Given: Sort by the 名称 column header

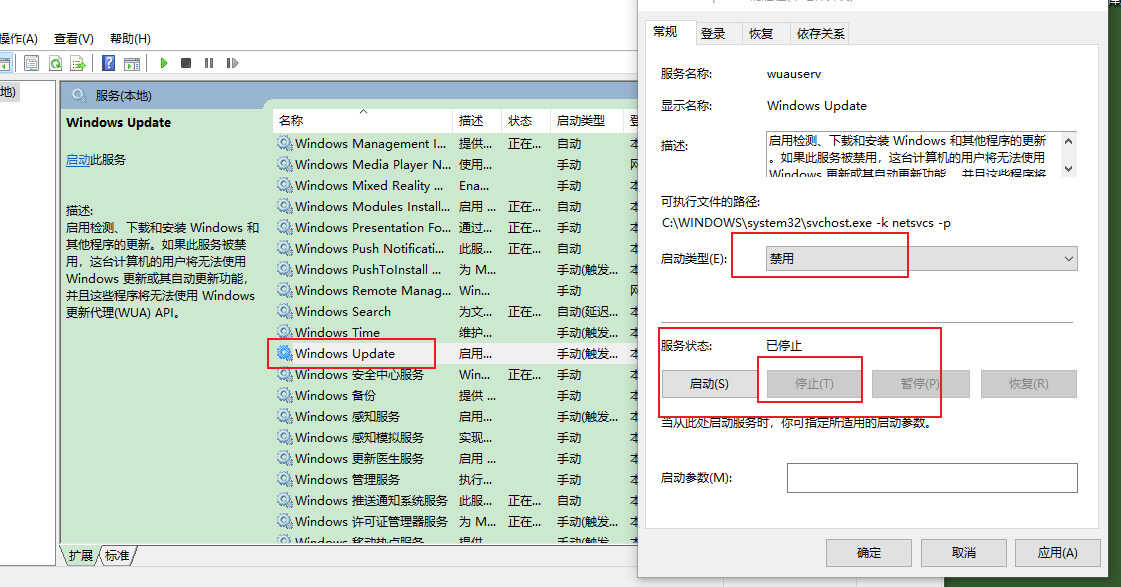Looking at the screenshot, I should [x=362, y=120].
